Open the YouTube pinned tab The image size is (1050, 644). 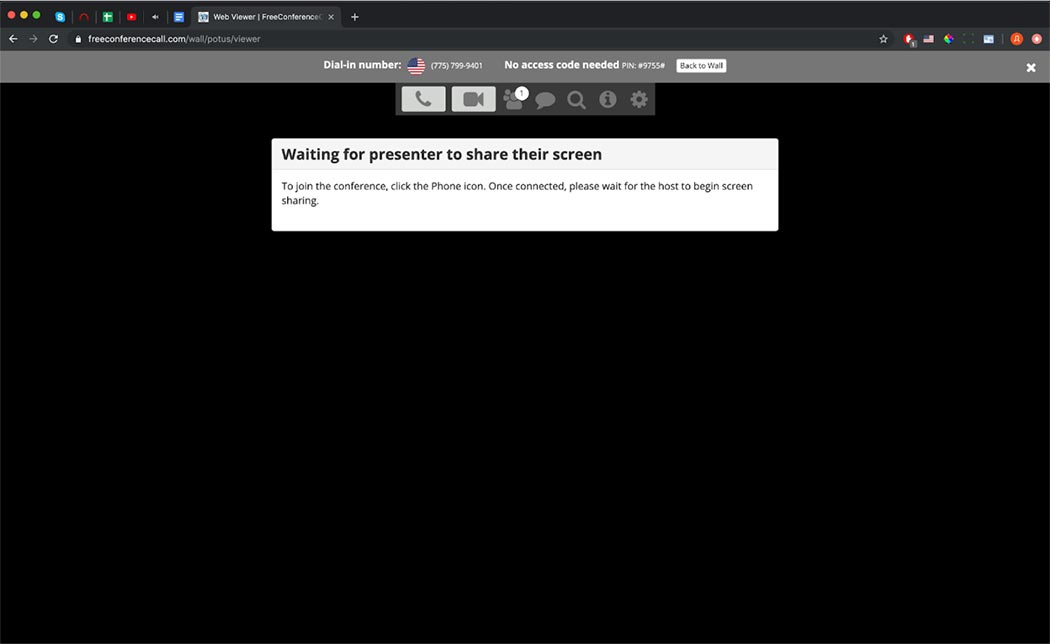pyautogui.click(x=131, y=16)
